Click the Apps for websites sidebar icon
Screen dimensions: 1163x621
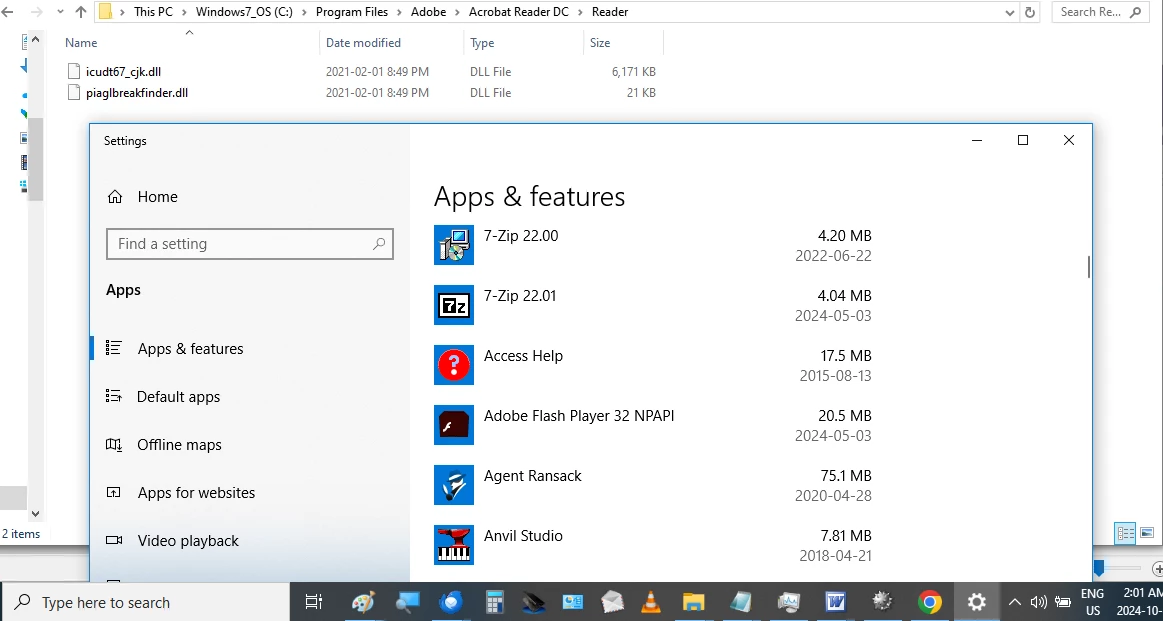pyautogui.click(x=113, y=493)
